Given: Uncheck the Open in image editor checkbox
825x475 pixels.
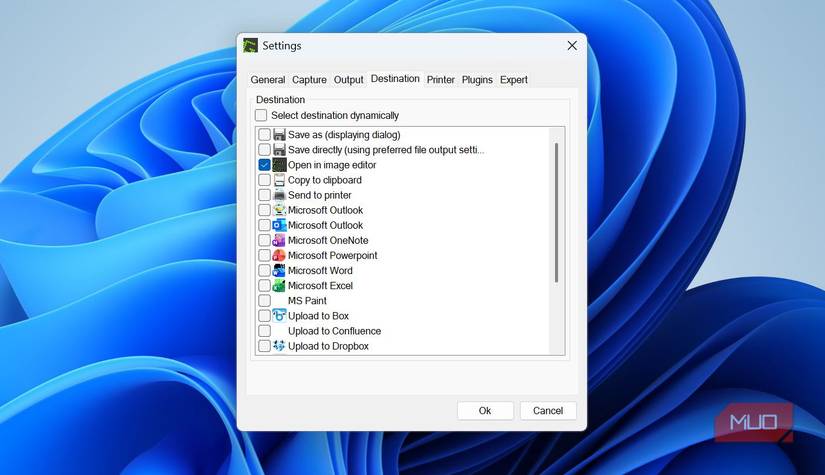Looking at the screenshot, I should (265, 165).
